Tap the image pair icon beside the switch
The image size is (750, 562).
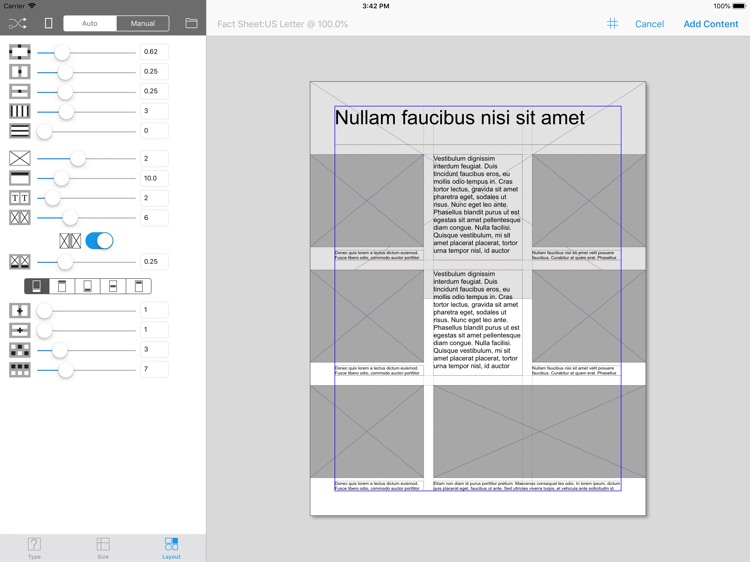click(70, 241)
